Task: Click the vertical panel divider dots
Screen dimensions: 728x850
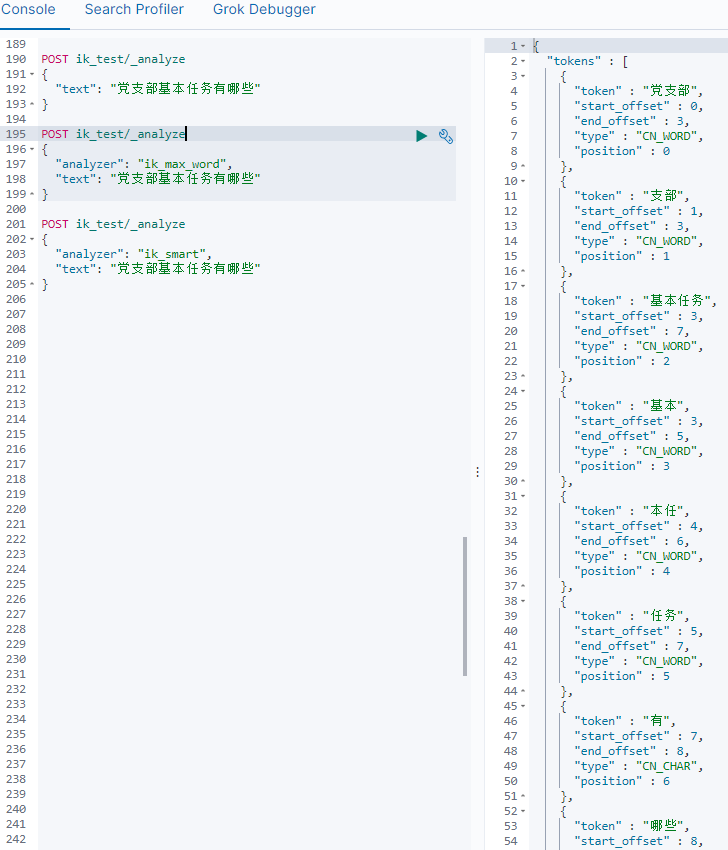Action: (477, 471)
